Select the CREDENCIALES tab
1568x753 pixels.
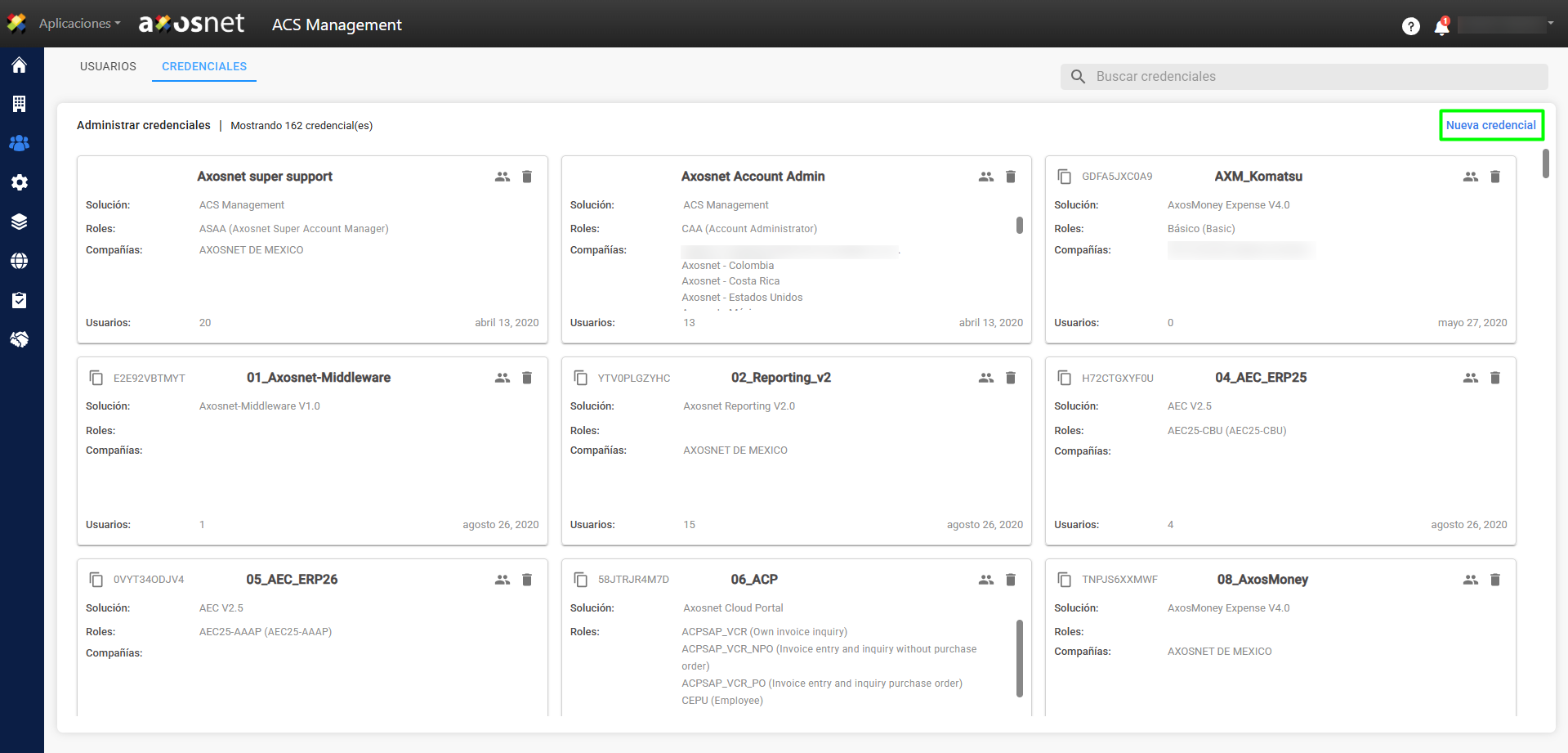(204, 66)
